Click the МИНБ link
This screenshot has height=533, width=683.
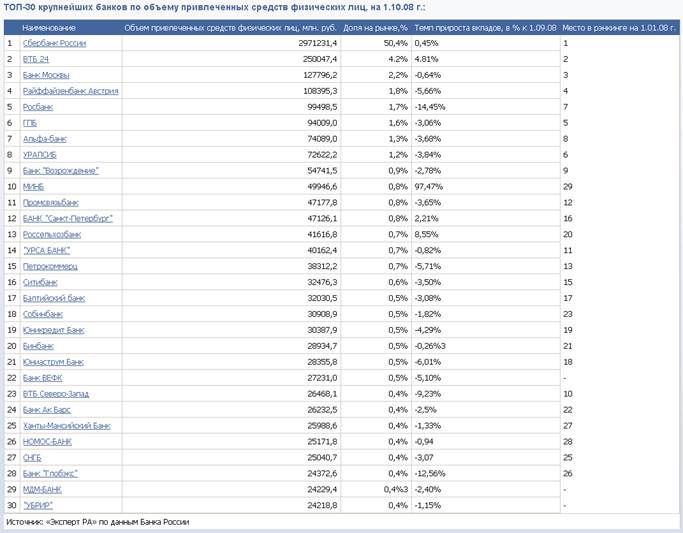(34, 187)
